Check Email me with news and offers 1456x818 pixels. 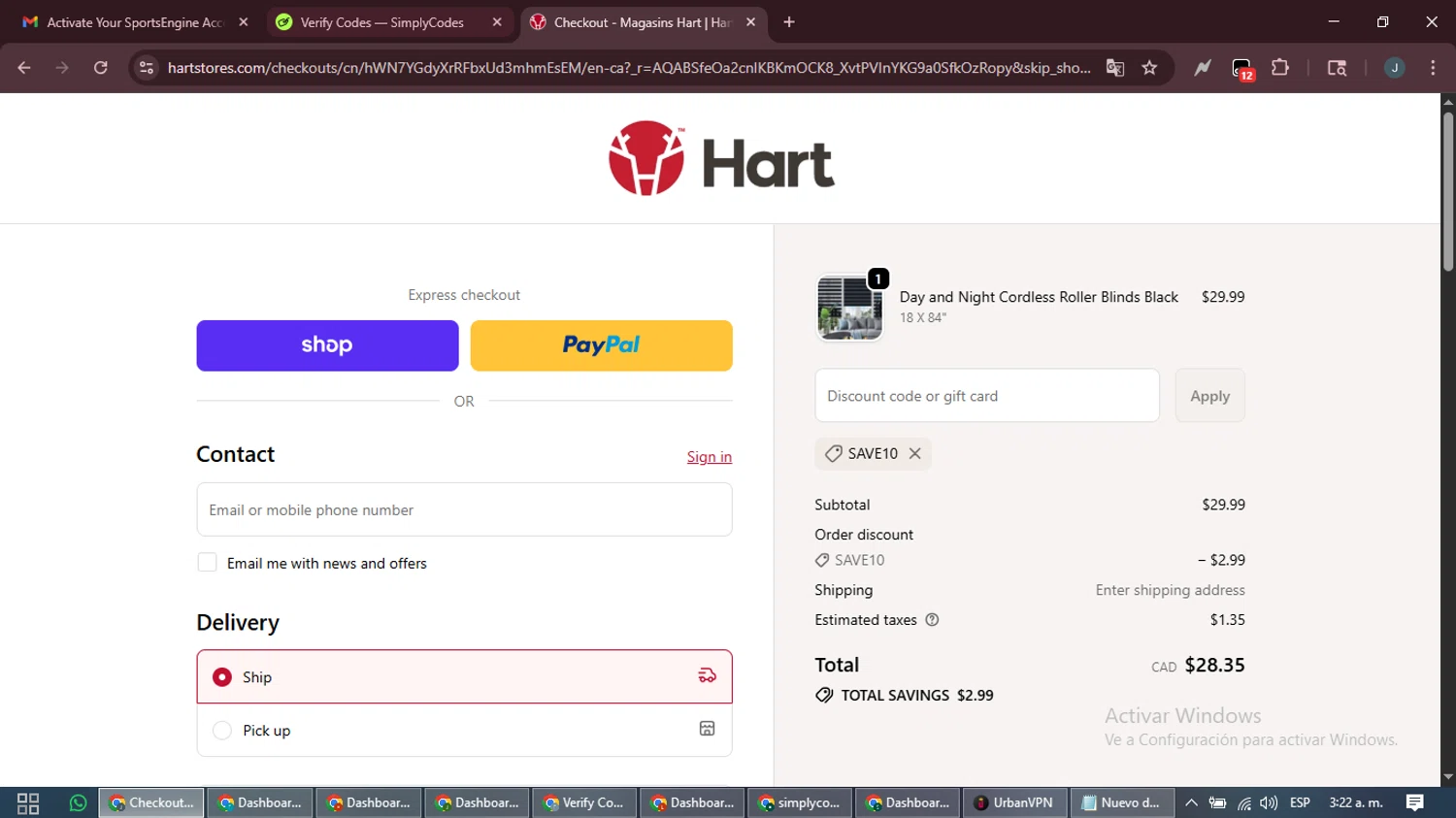coord(207,563)
